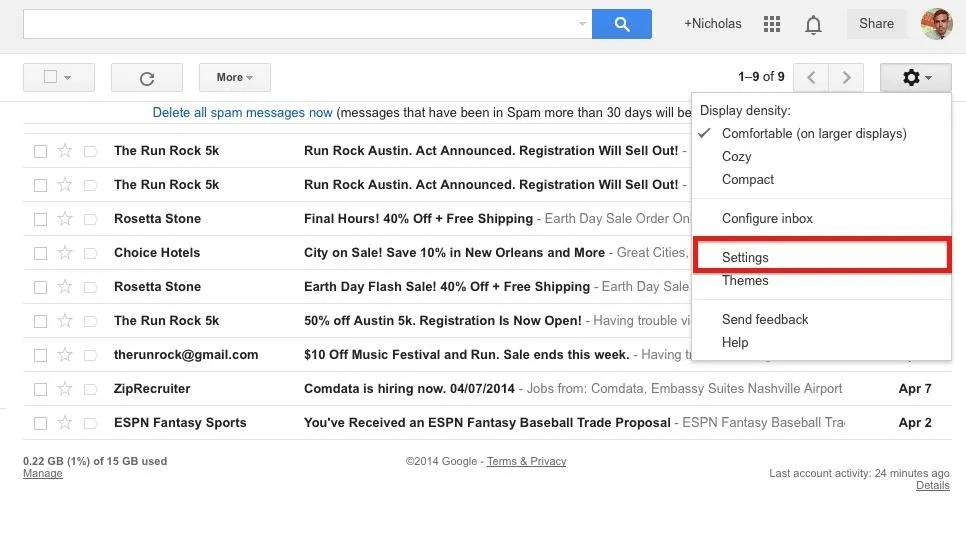Open the Manage storage link
The image size is (966, 538).
coord(43,474)
